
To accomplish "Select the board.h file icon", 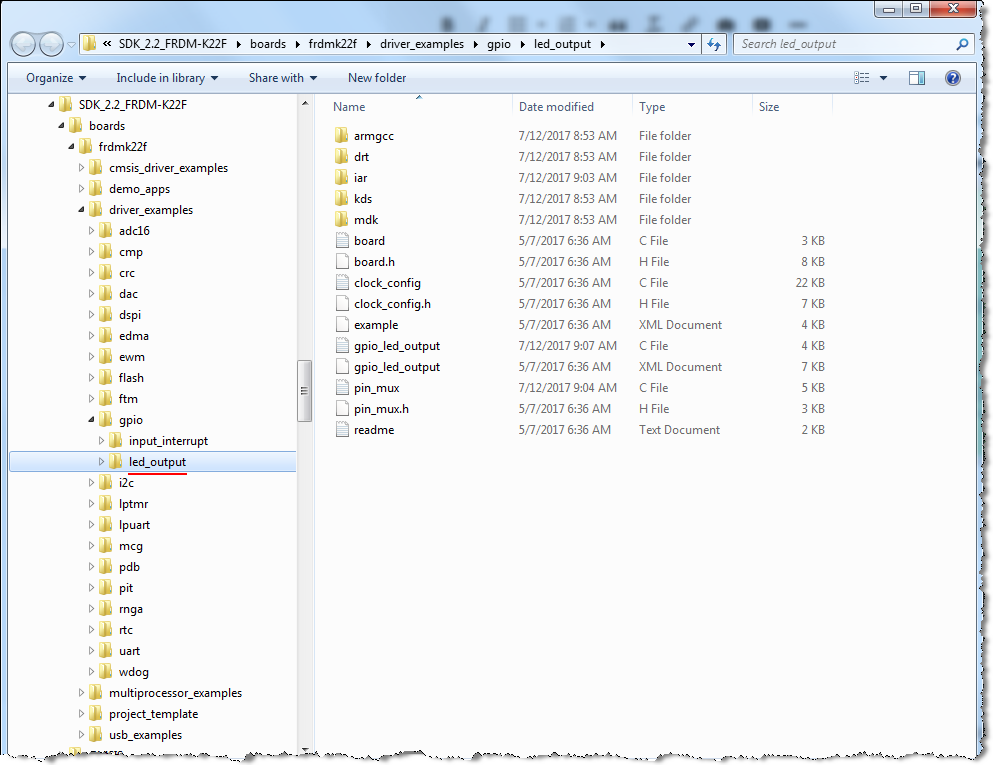I will 342,262.
